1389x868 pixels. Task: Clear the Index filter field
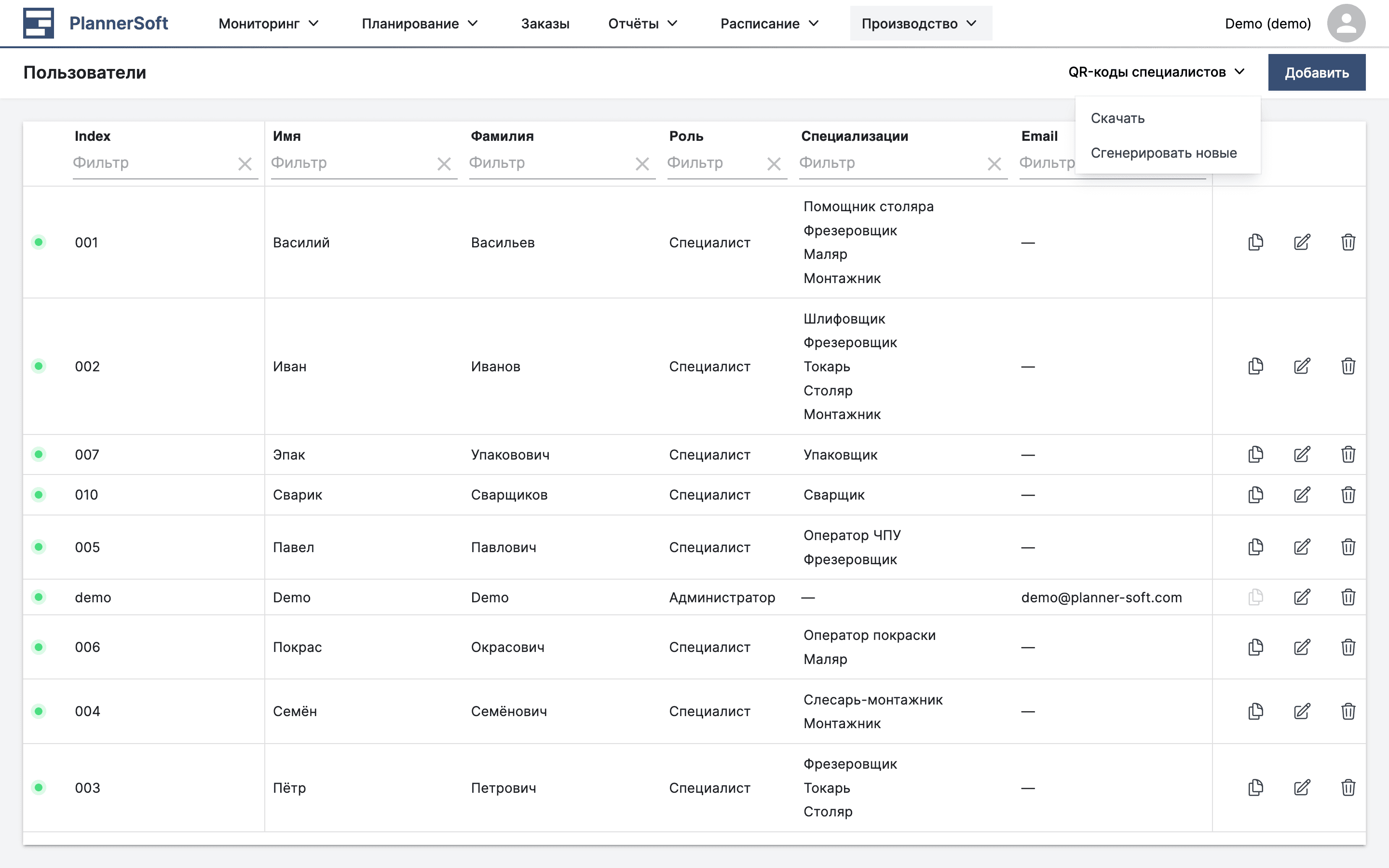[x=245, y=164]
